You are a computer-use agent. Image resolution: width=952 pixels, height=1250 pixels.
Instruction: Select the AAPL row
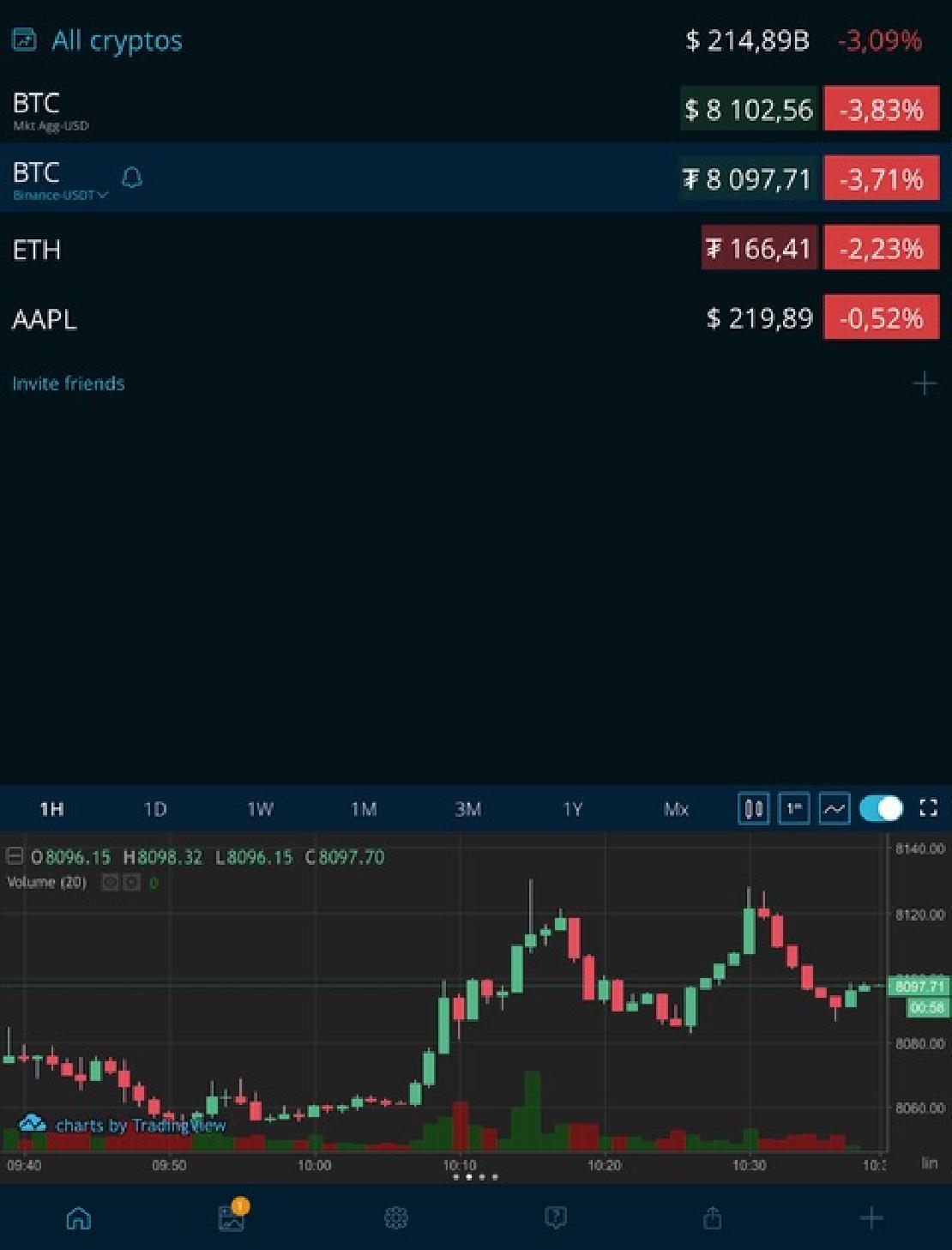[x=476, y=318]
